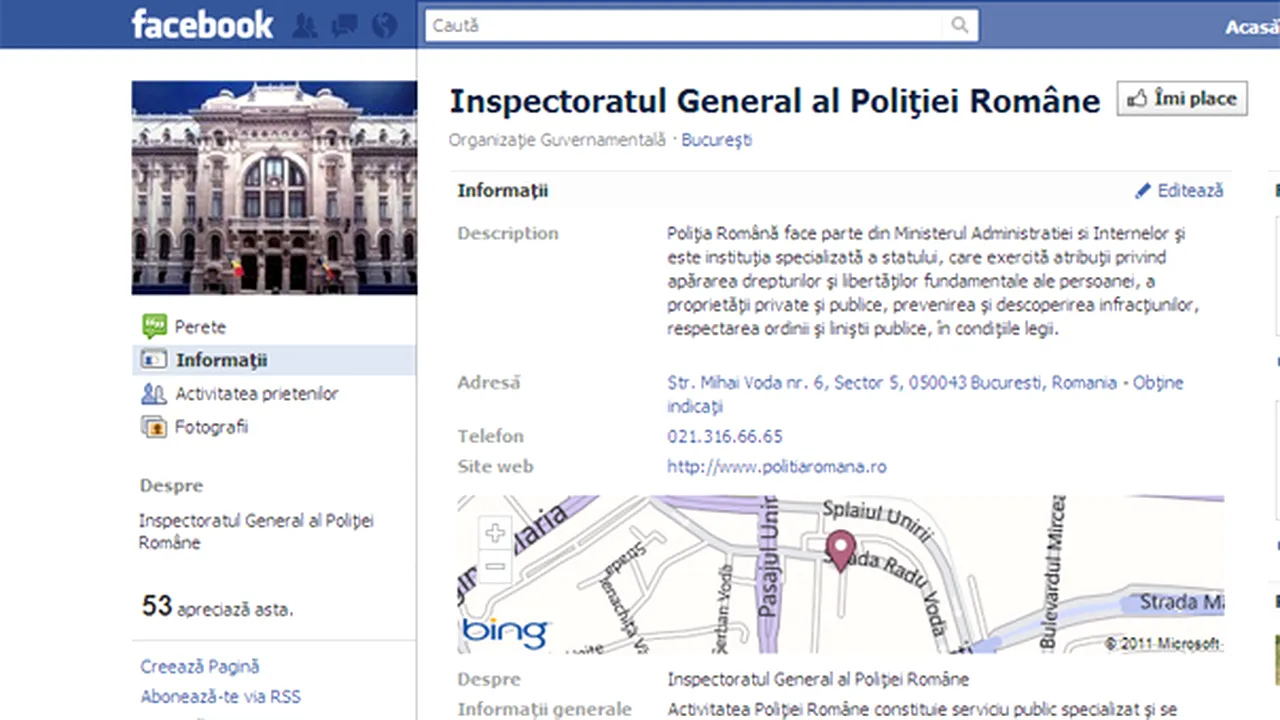Click the Despre heading in left sidebar

coord(171,486)
